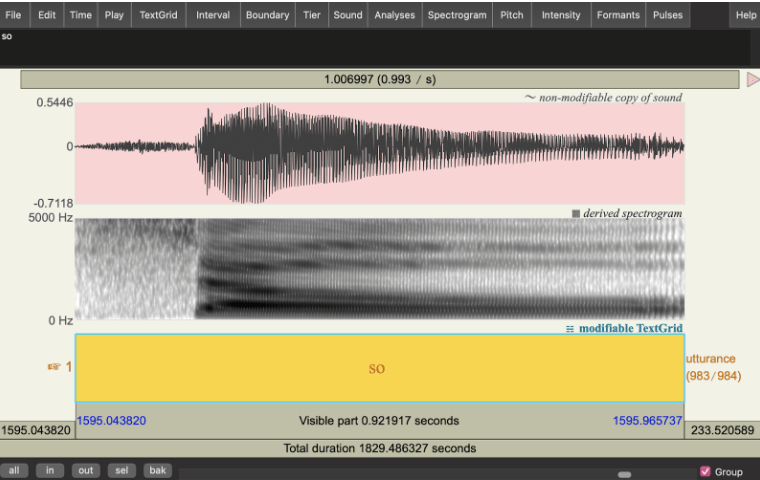Viewport: 760px width, 480px height.
Task: Enable or disable the Group checkbox
Action: point(705,471)
